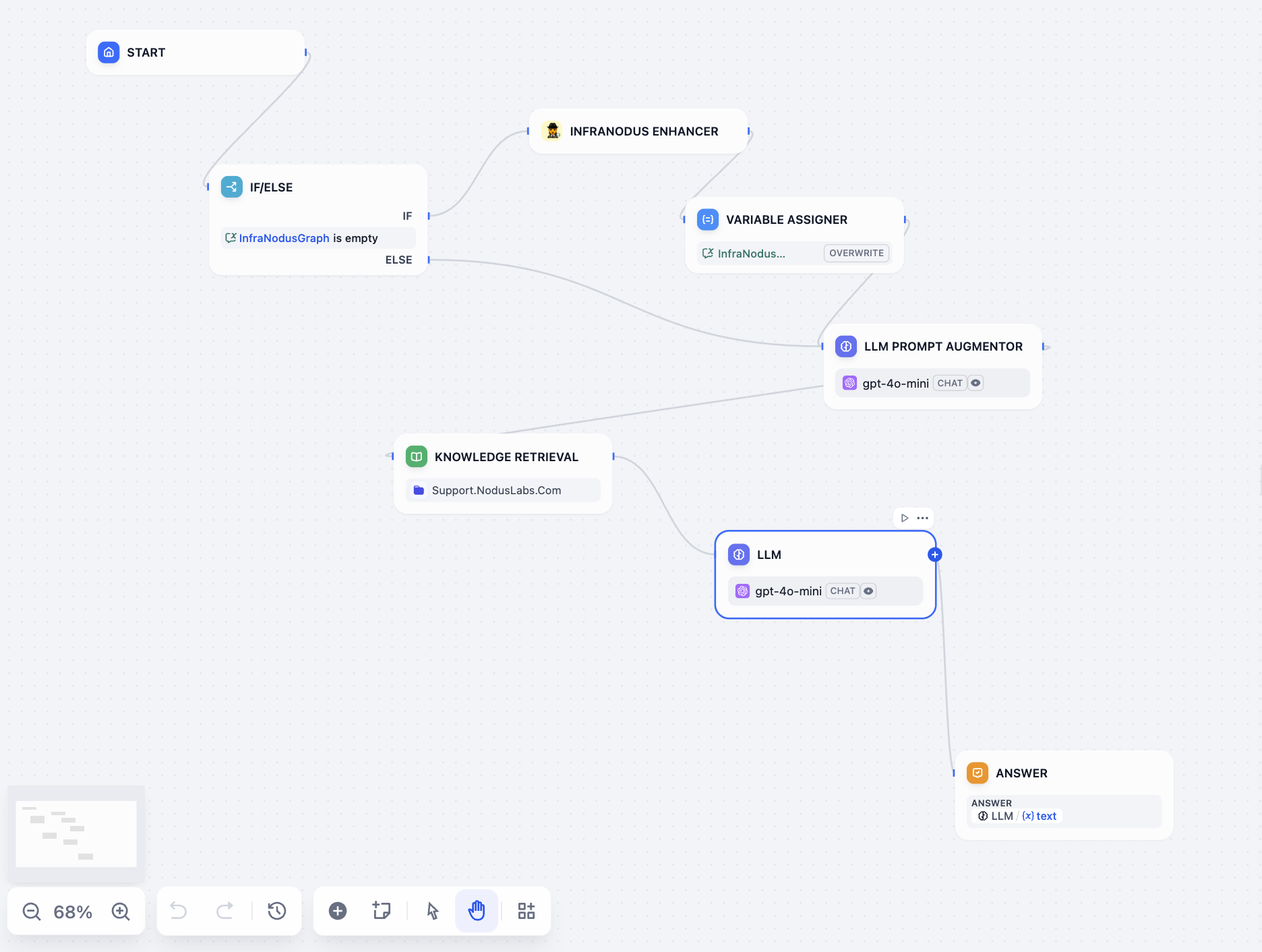The image size is (1262, 952).
Task: Switch to pointer mode
Action: pos(433,911)
